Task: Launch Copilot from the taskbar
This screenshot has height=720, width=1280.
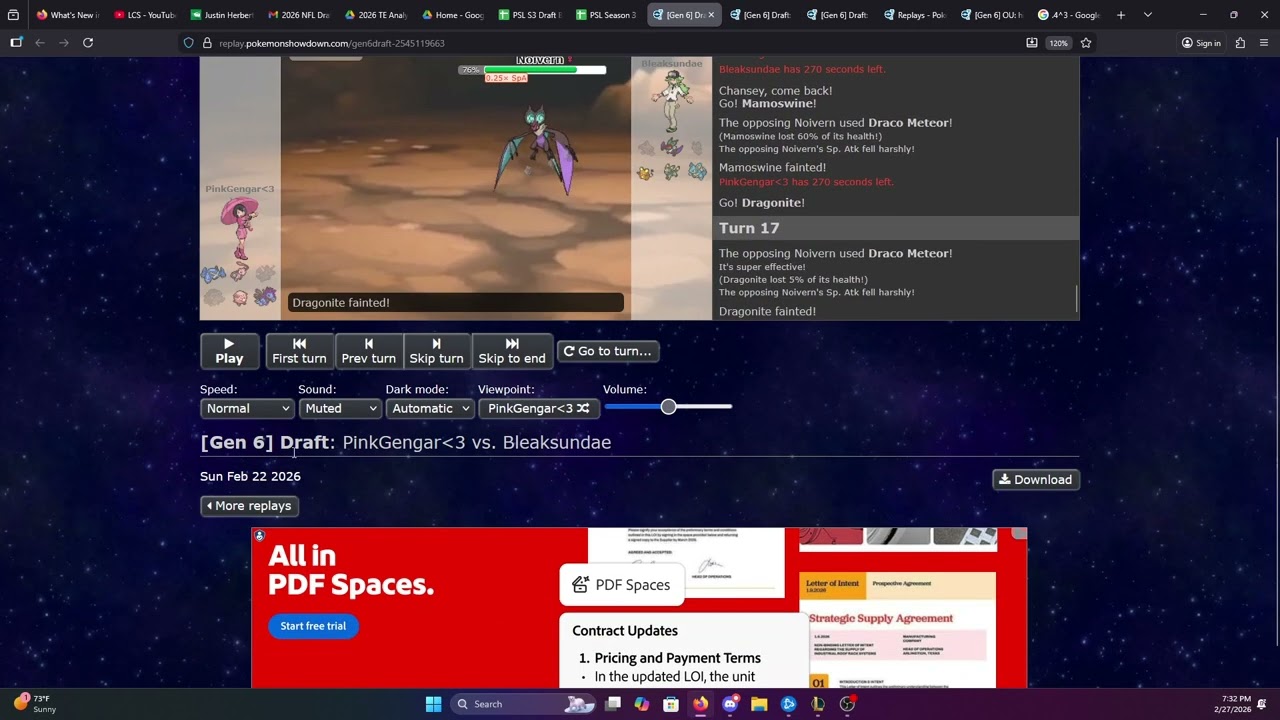Action: tap(642, 704)
